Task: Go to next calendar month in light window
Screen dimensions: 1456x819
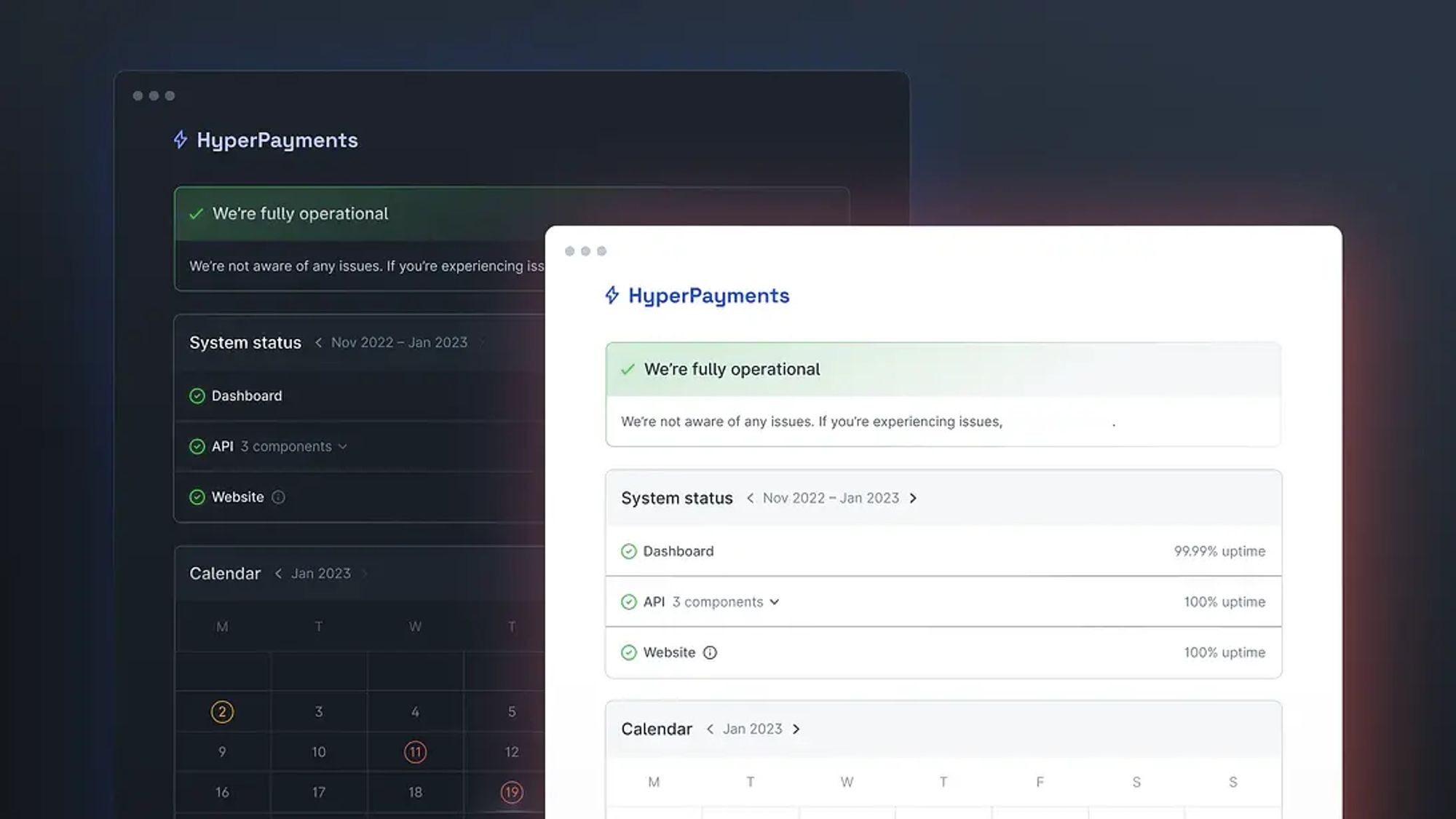Action: pos(796,729)
